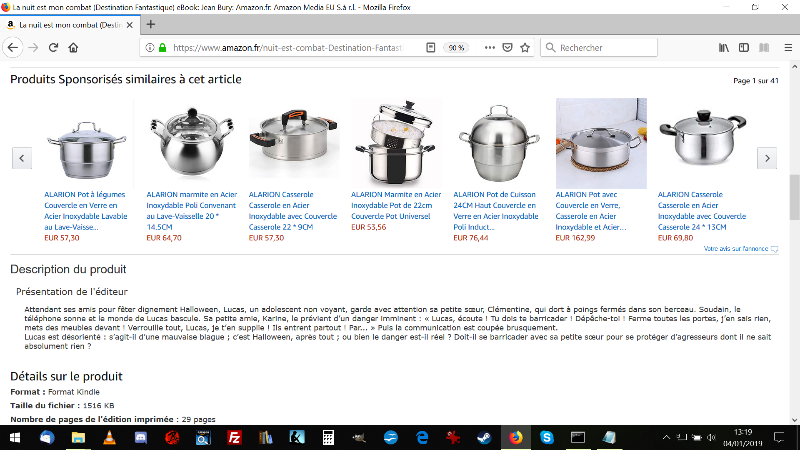Reload the page with refresh icon
The height and width of the screenshot is (450, 800).
point(53,47)
